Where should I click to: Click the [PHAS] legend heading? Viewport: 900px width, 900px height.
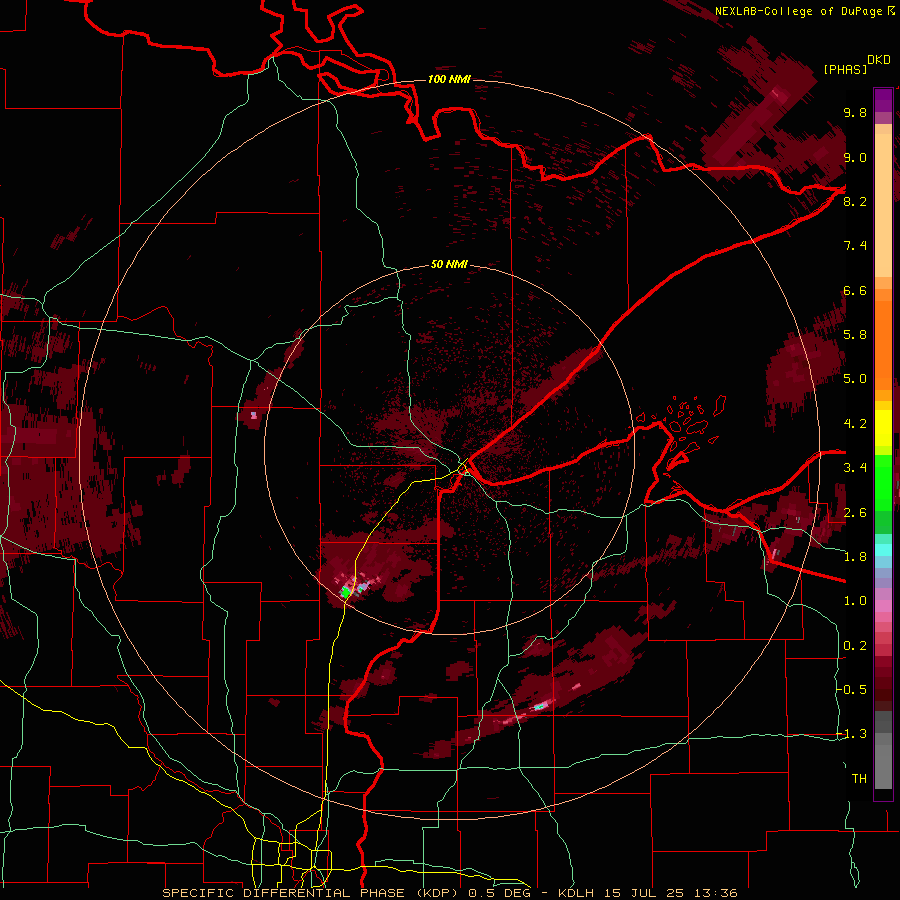point(845,69)
